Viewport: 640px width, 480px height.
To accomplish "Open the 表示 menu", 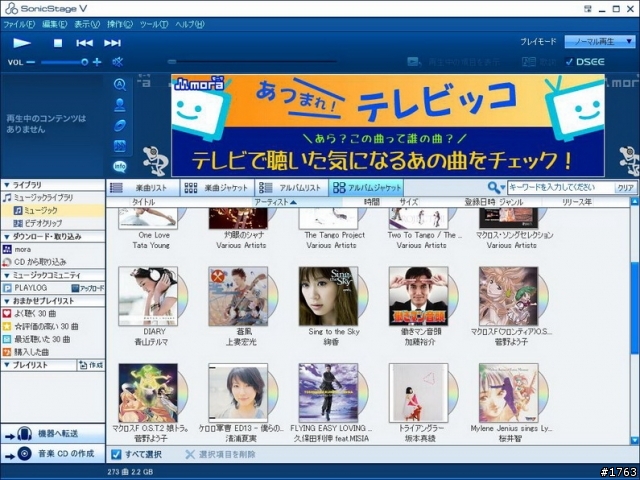I will click(87, 24).
